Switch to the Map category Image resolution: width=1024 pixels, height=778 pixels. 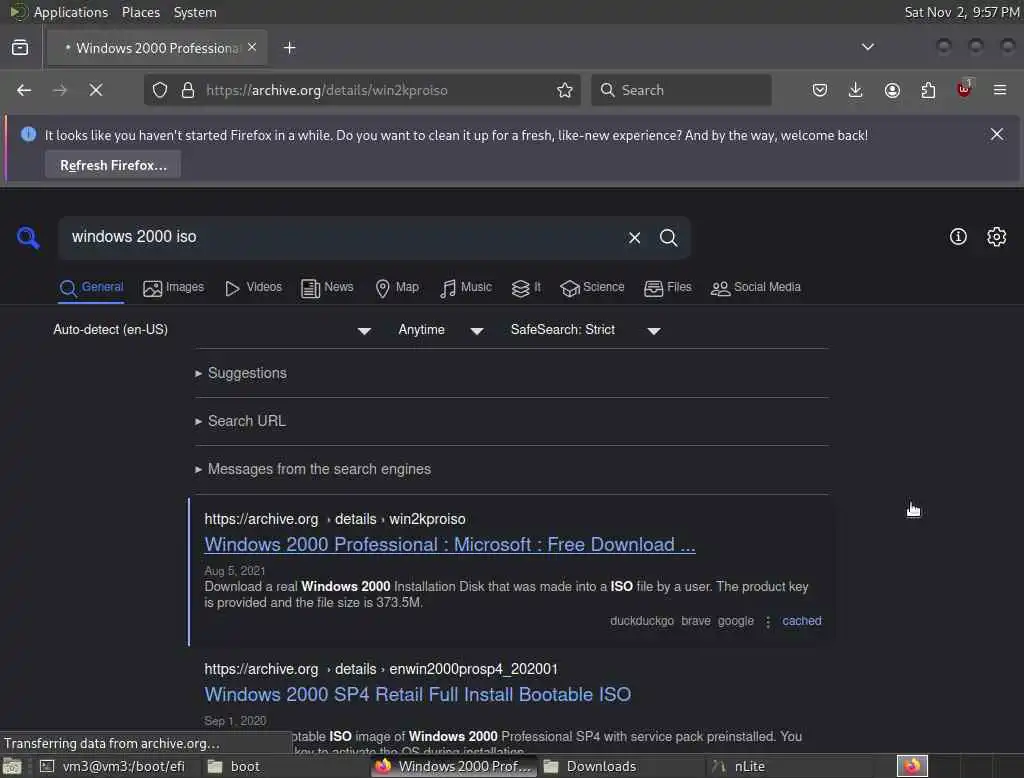(x=397, y=287)
